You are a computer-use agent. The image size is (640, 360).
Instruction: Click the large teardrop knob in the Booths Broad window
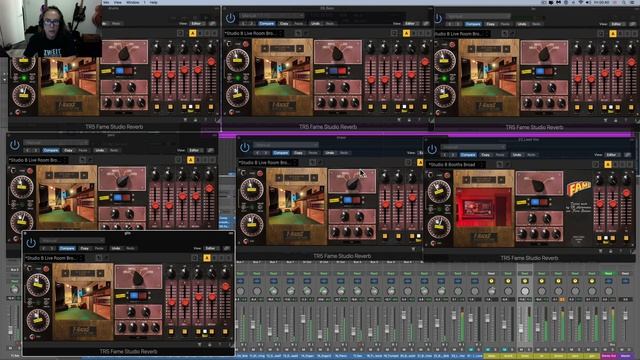tap(539, 185)
